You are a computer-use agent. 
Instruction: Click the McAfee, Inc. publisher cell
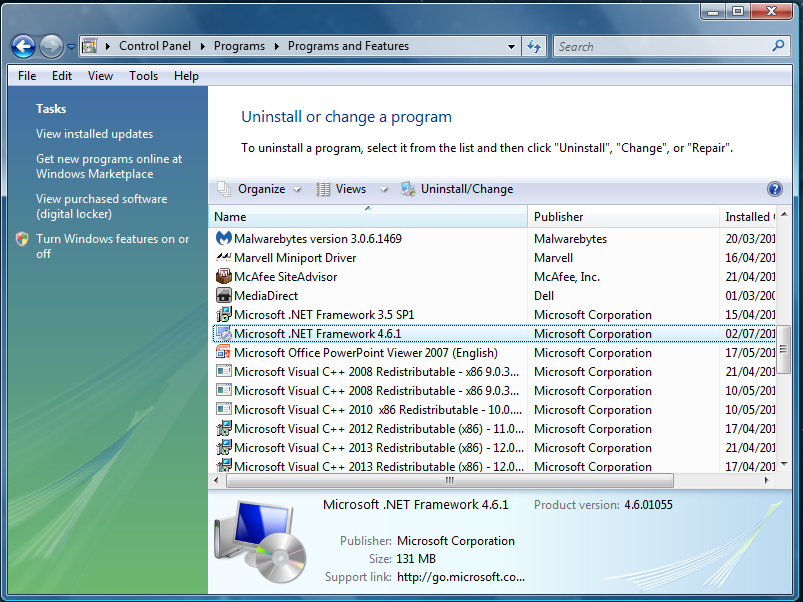(567, 276)
